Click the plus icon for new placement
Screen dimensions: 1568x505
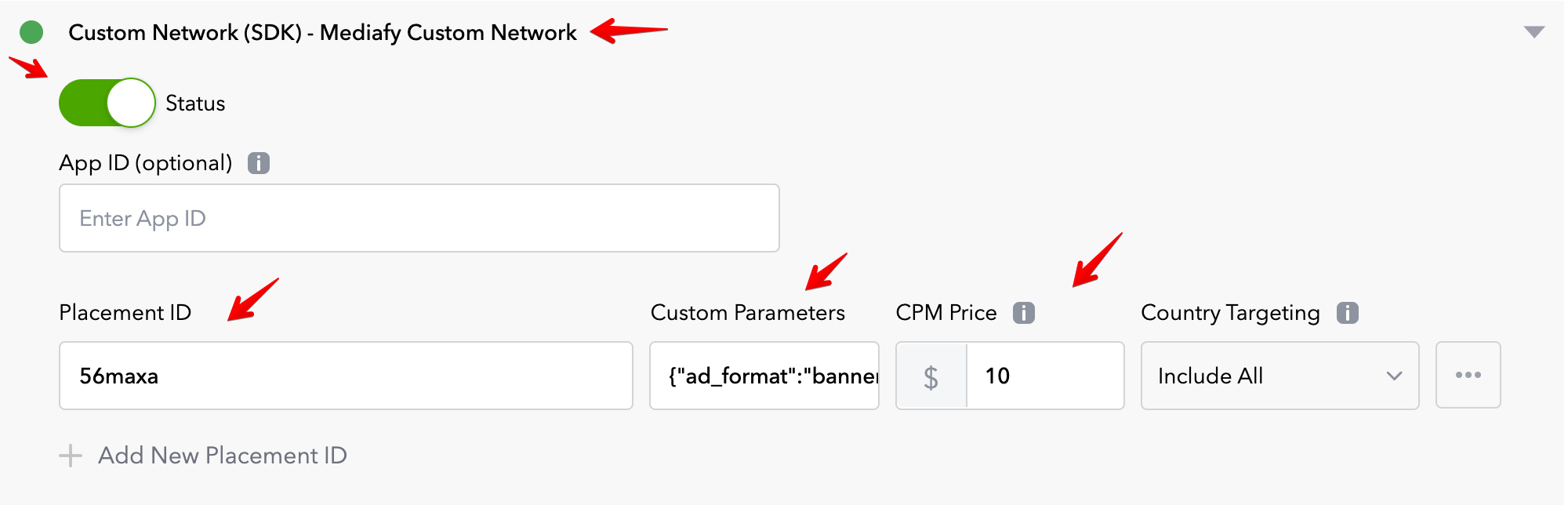click(x=71, y=456)
